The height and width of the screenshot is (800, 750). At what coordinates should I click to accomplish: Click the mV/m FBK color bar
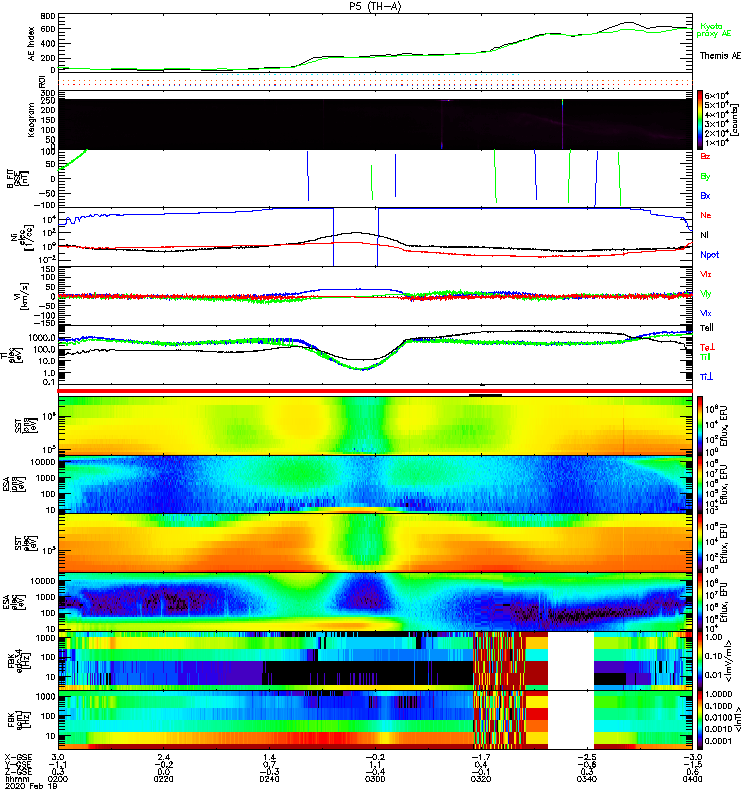[x=701, y=660]
